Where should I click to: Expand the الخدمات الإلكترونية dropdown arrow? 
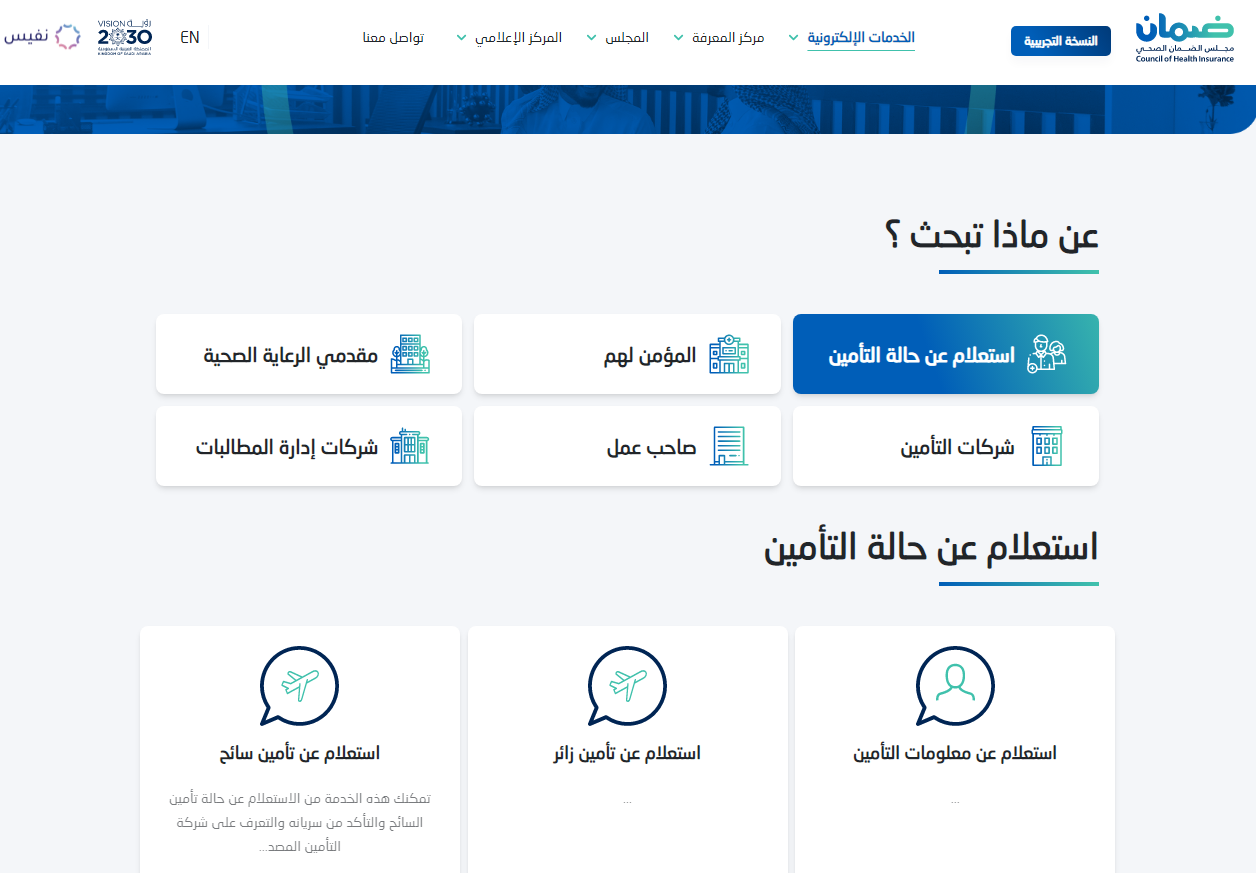point(793,38)
